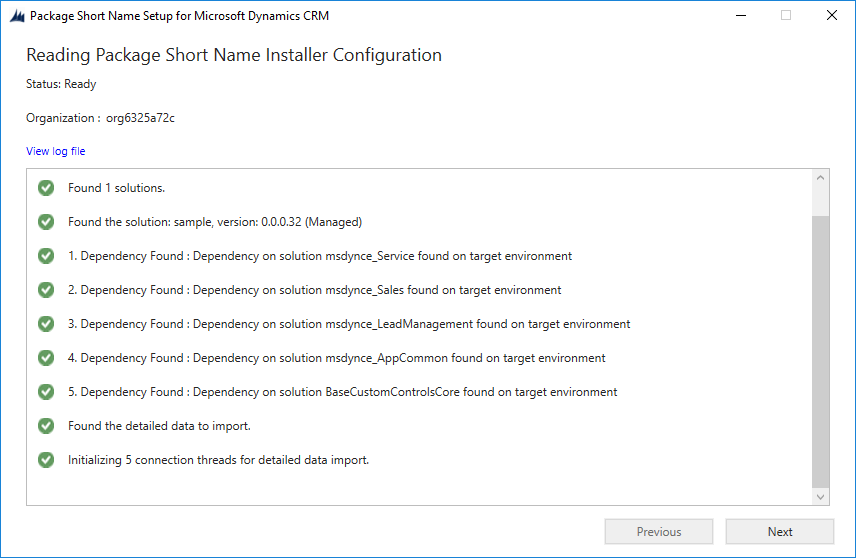Viewport: 856px width, 558px height.
Task: Select the msdynce_LeadManagement dependency message text
Action: coord(349,324)
